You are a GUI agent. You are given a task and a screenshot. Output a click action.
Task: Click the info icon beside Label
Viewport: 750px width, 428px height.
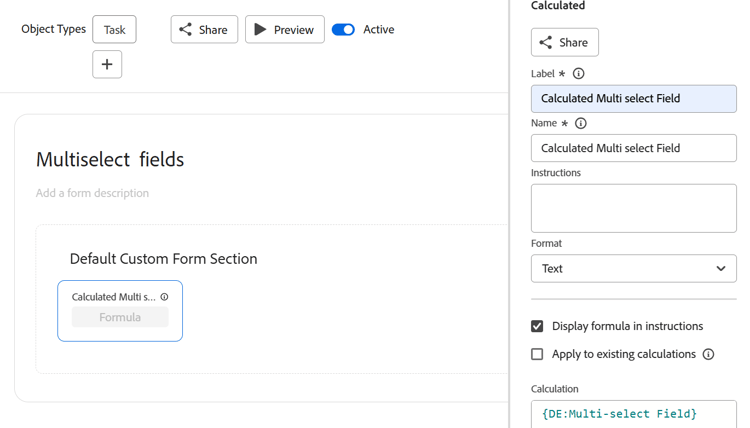click(578, 74)
